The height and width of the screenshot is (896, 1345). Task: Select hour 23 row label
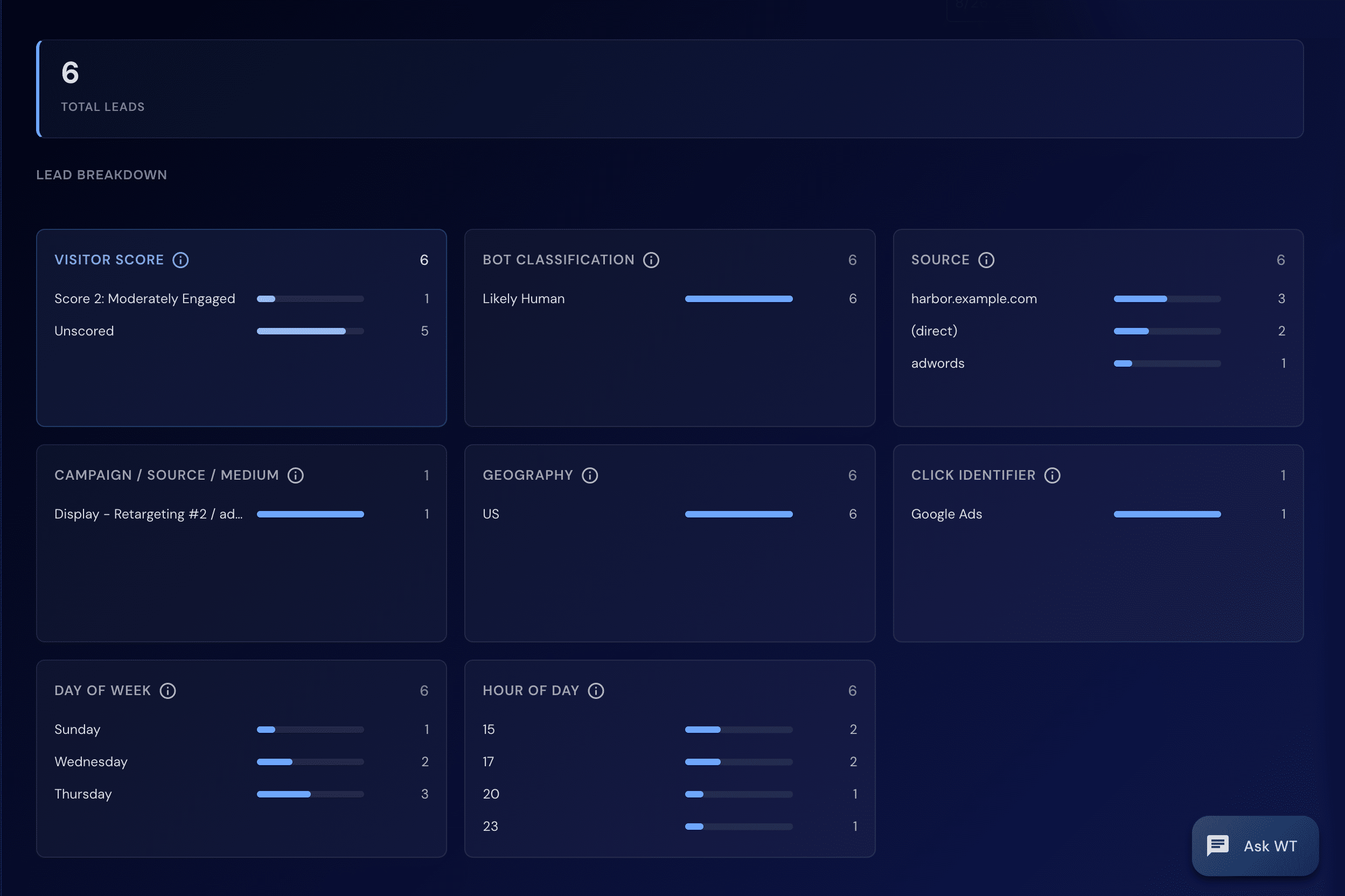pos(491,827)
